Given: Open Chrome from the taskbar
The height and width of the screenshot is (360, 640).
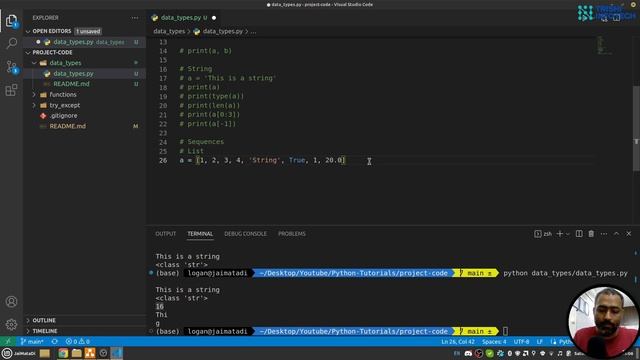Looking at the screenshot, I should point(63,353).
